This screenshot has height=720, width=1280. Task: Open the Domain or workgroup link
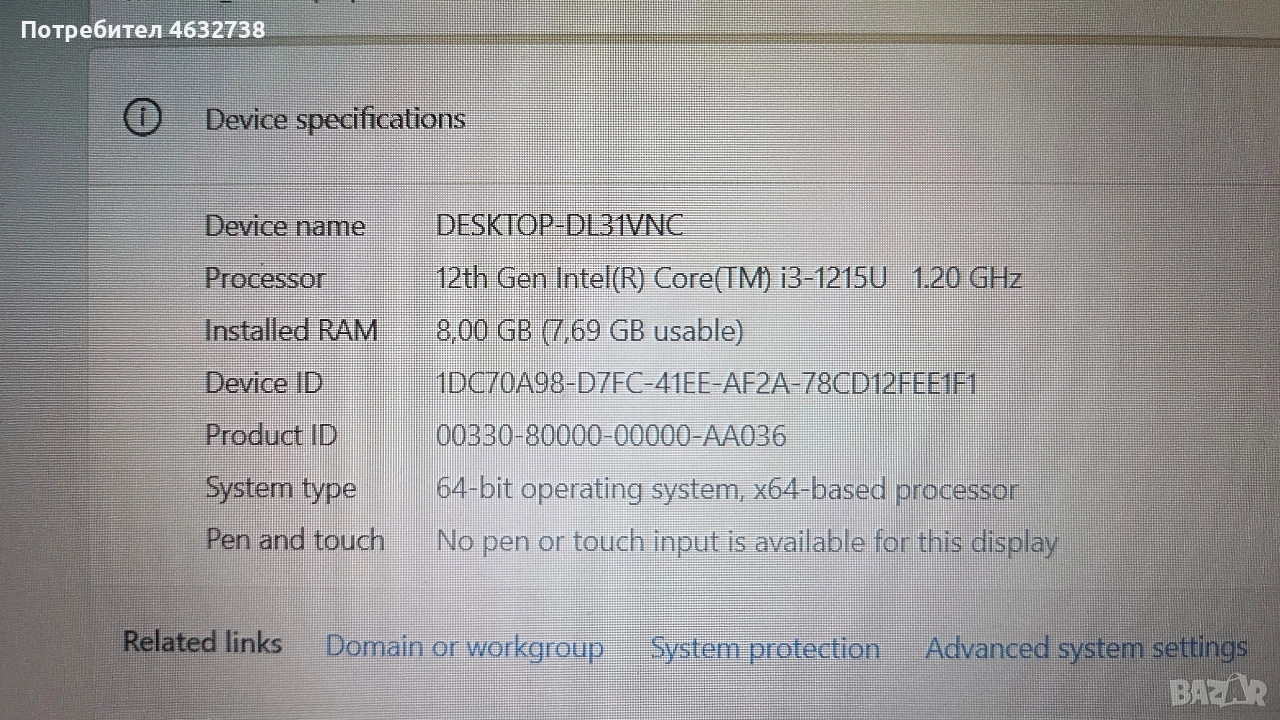point(464,647)
